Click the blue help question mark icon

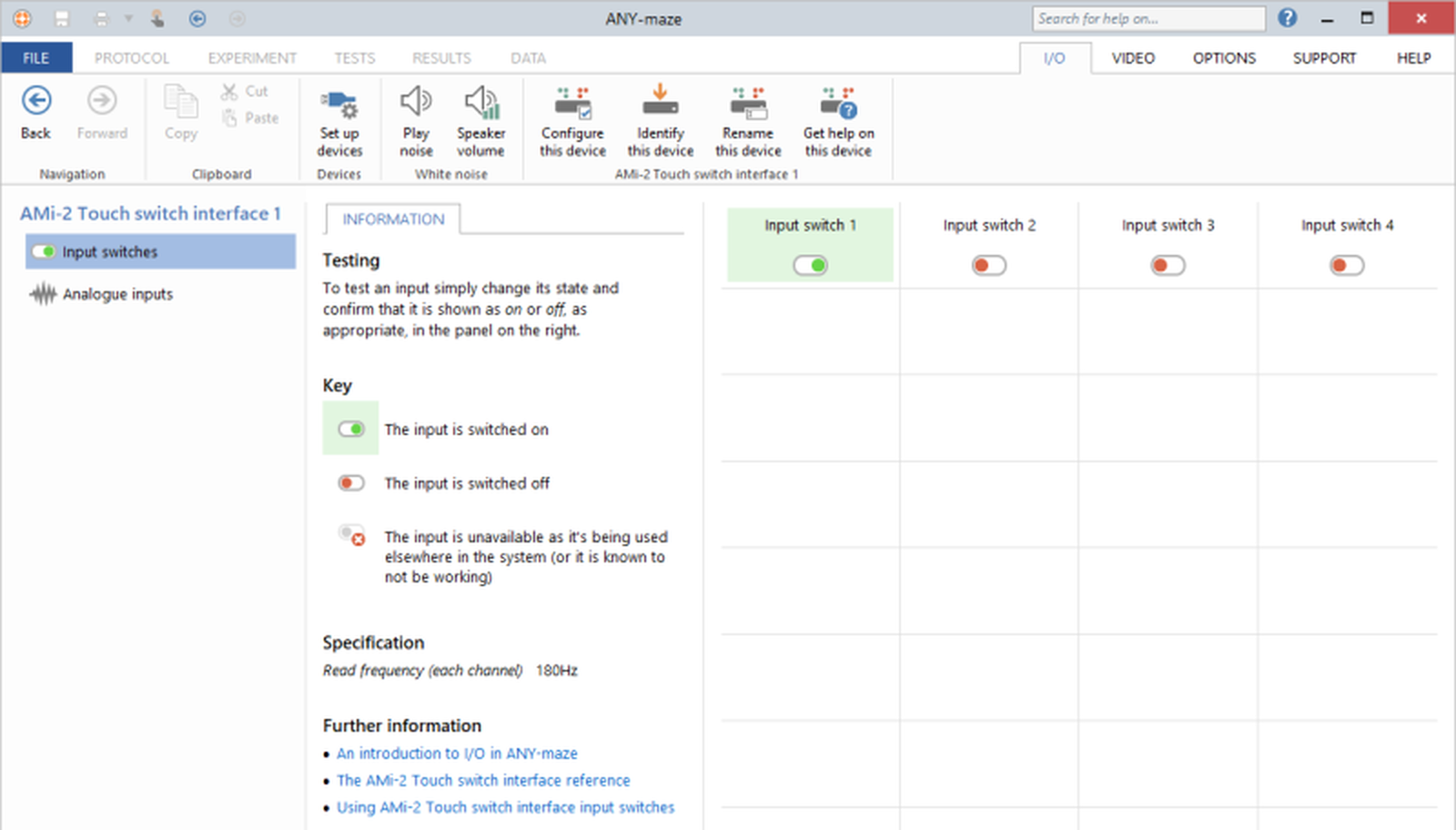coord(1287,17)
